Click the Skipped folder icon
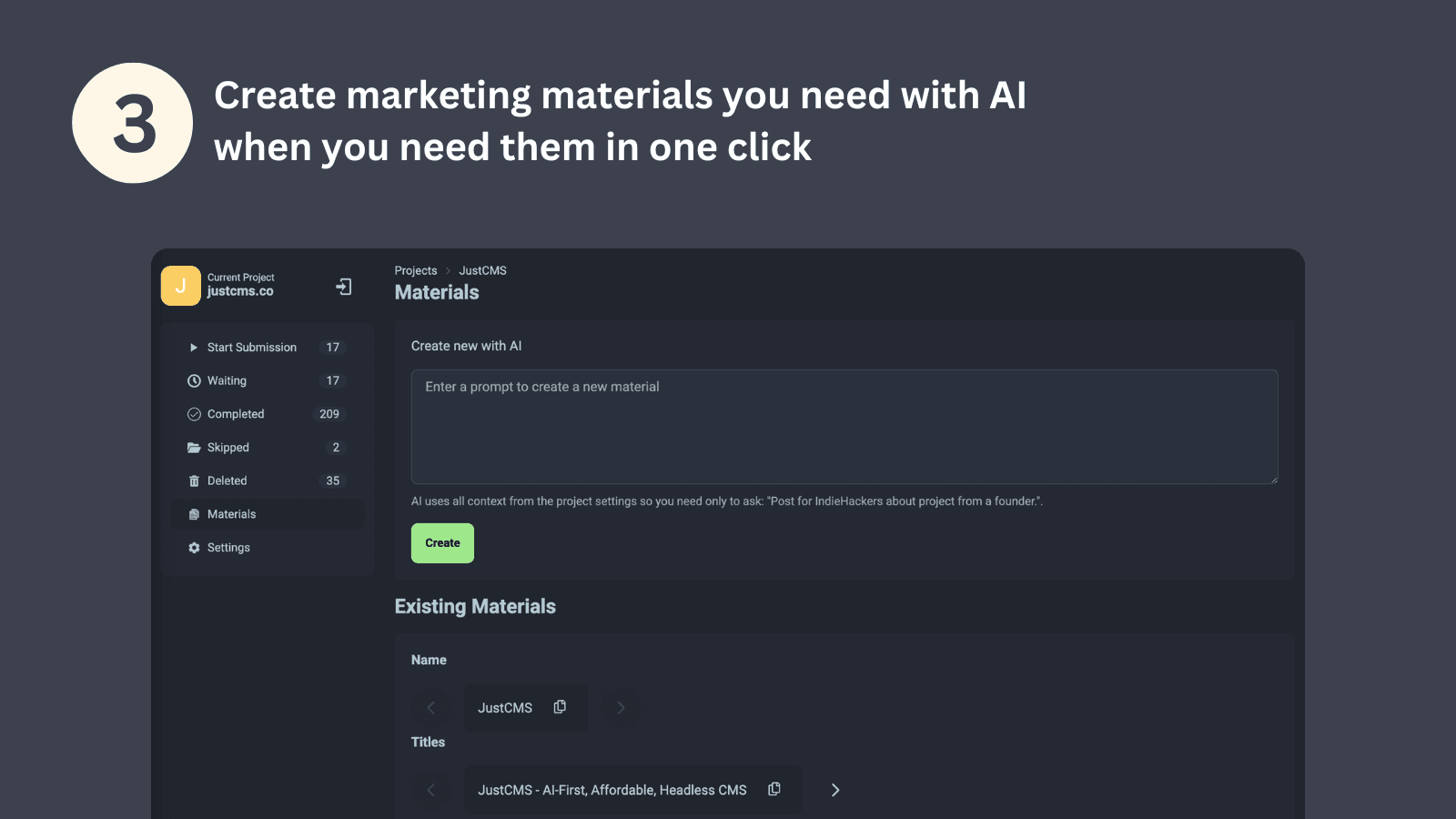This screenshot has width=1456, height=819. (194, 447)
